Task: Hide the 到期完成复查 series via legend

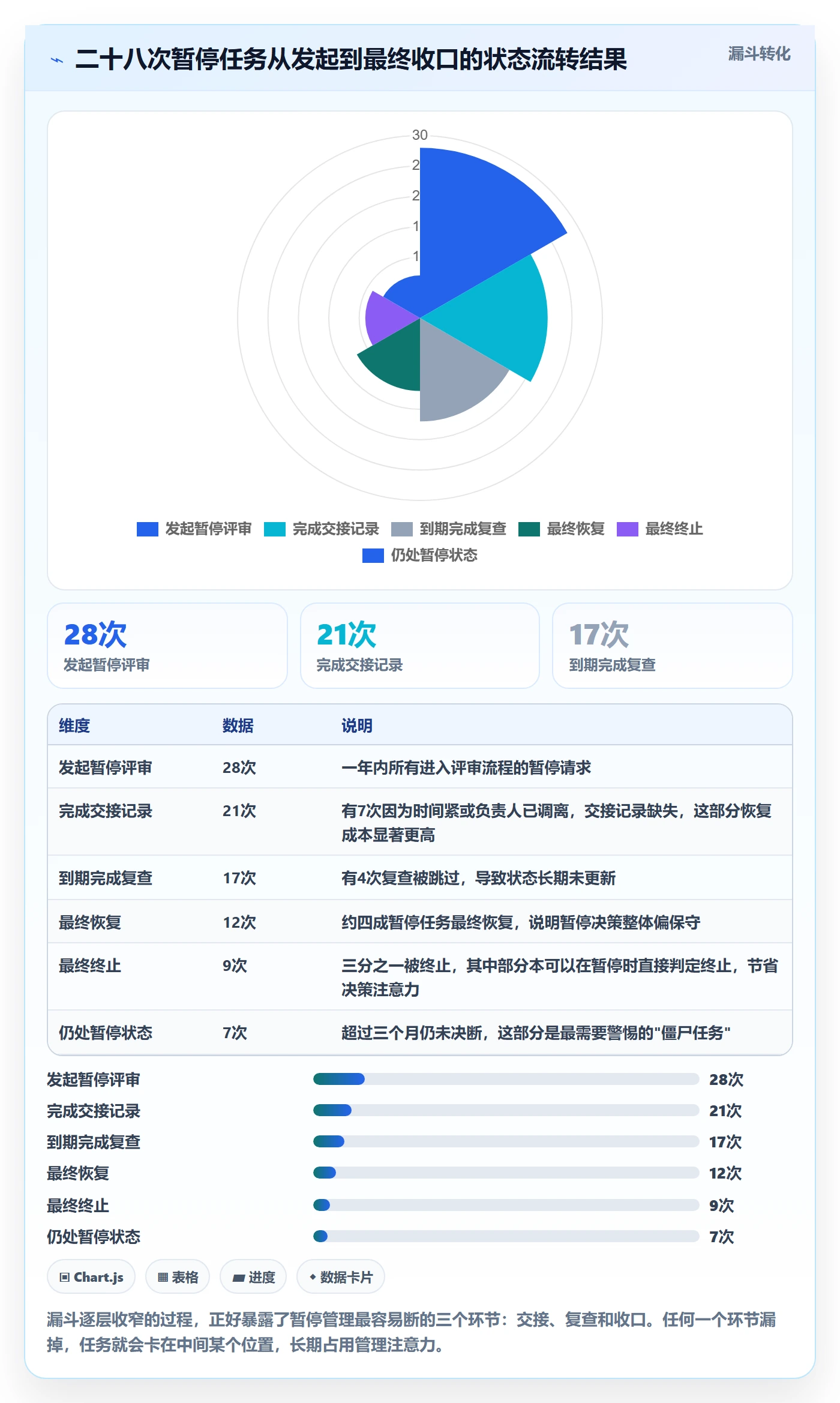Action: (448, 529)
